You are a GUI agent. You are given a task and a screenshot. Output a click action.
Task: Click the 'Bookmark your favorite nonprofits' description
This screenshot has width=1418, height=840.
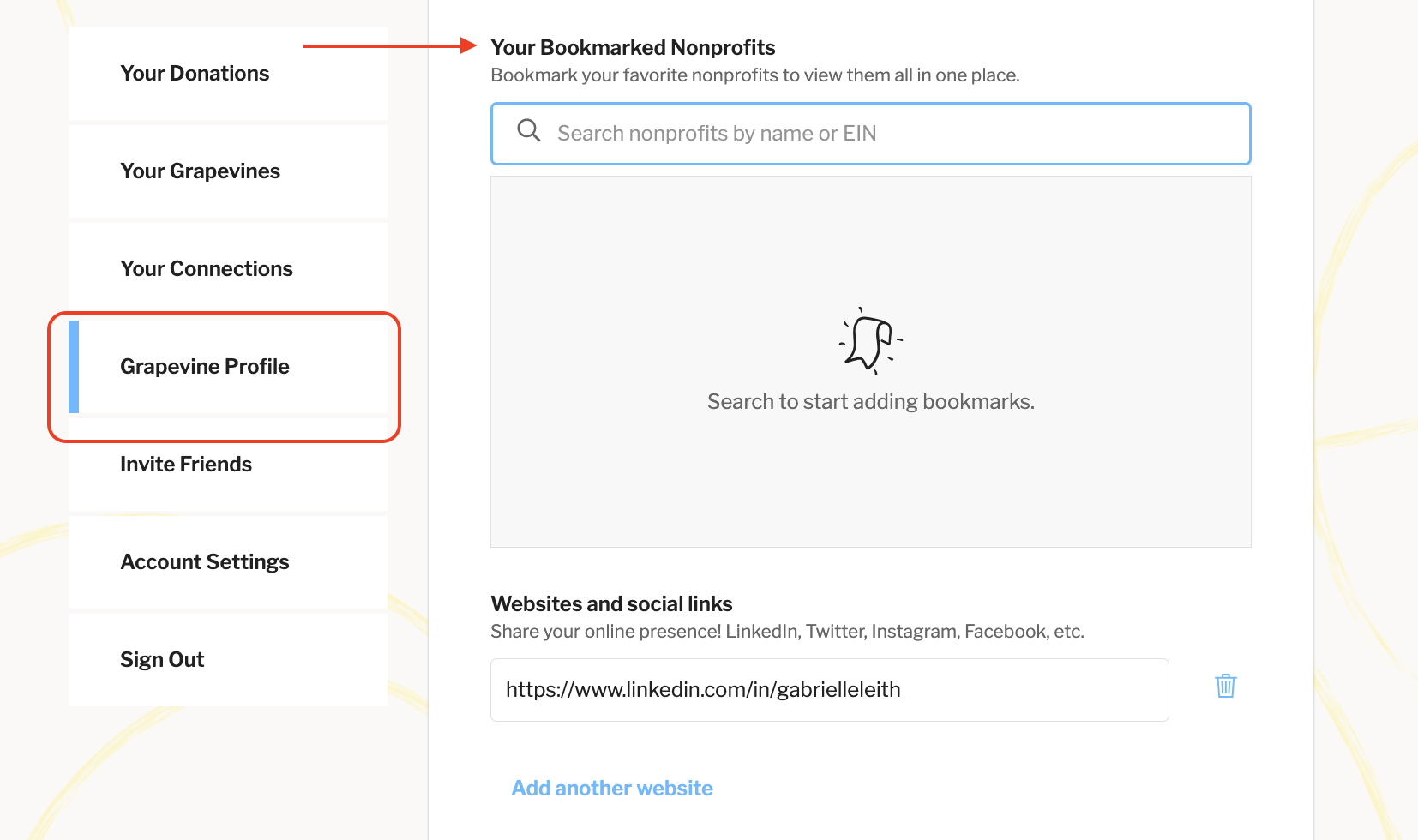click(754, 75)
